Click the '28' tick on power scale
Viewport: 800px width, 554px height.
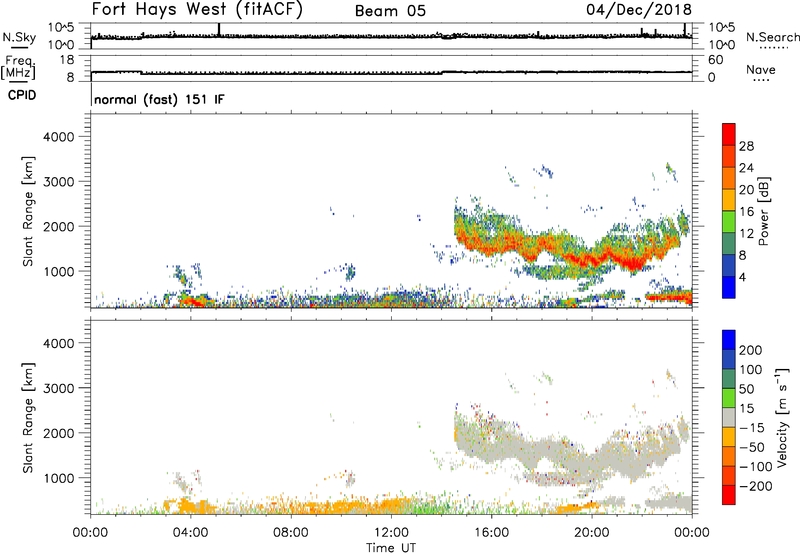[x=746, y=146]
